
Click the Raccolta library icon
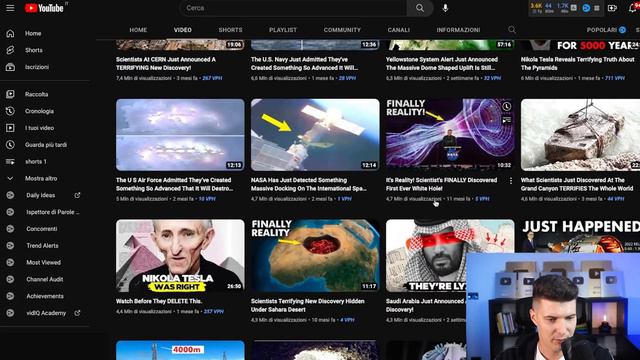[10, 94]
